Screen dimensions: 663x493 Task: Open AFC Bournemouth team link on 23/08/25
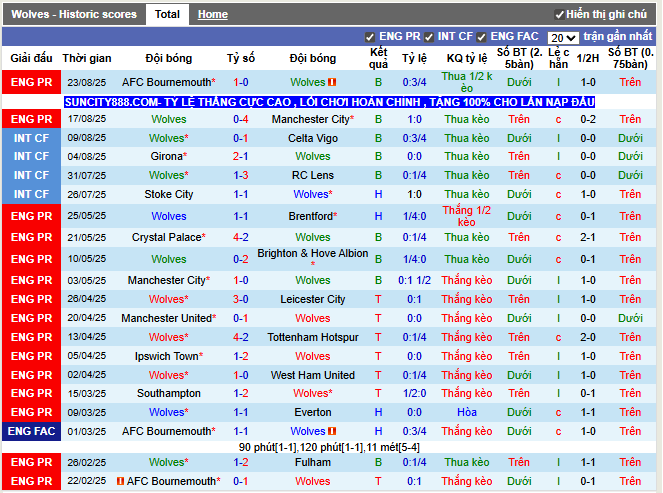coord(167,82)
